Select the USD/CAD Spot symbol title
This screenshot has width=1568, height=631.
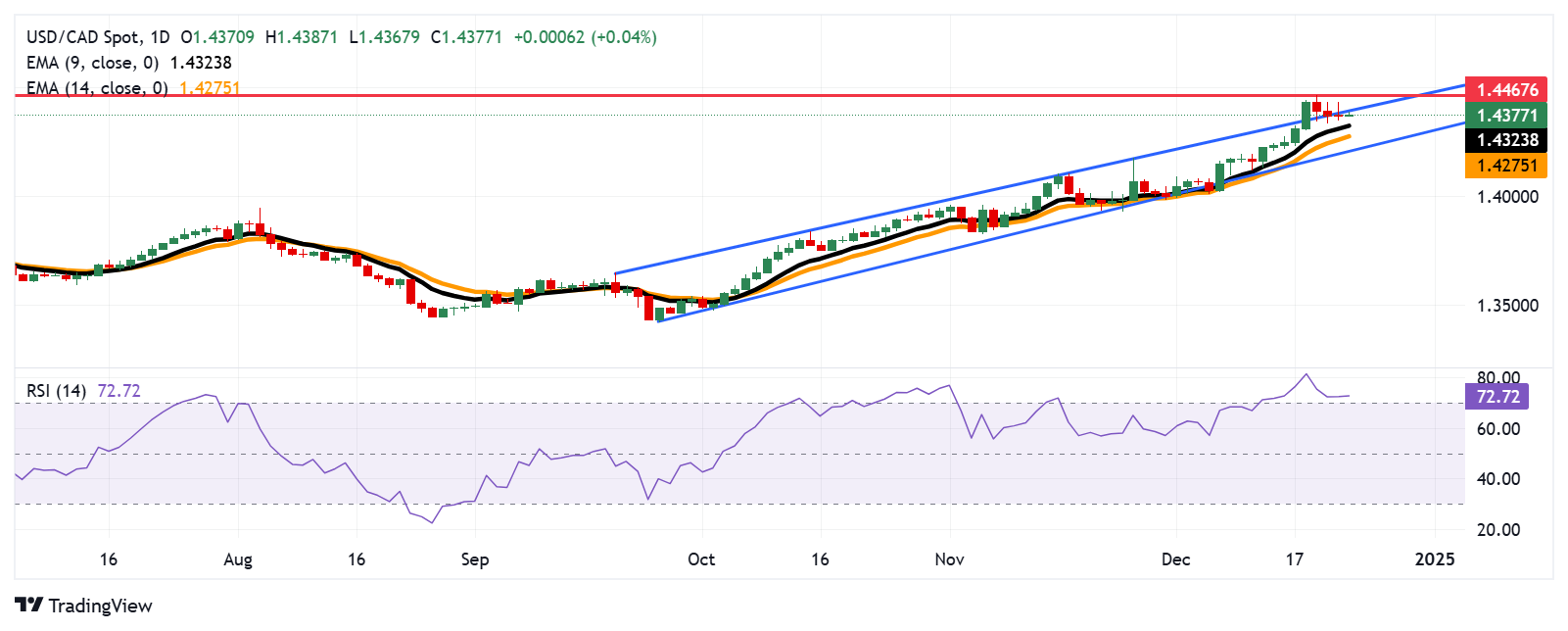[83, 37]
